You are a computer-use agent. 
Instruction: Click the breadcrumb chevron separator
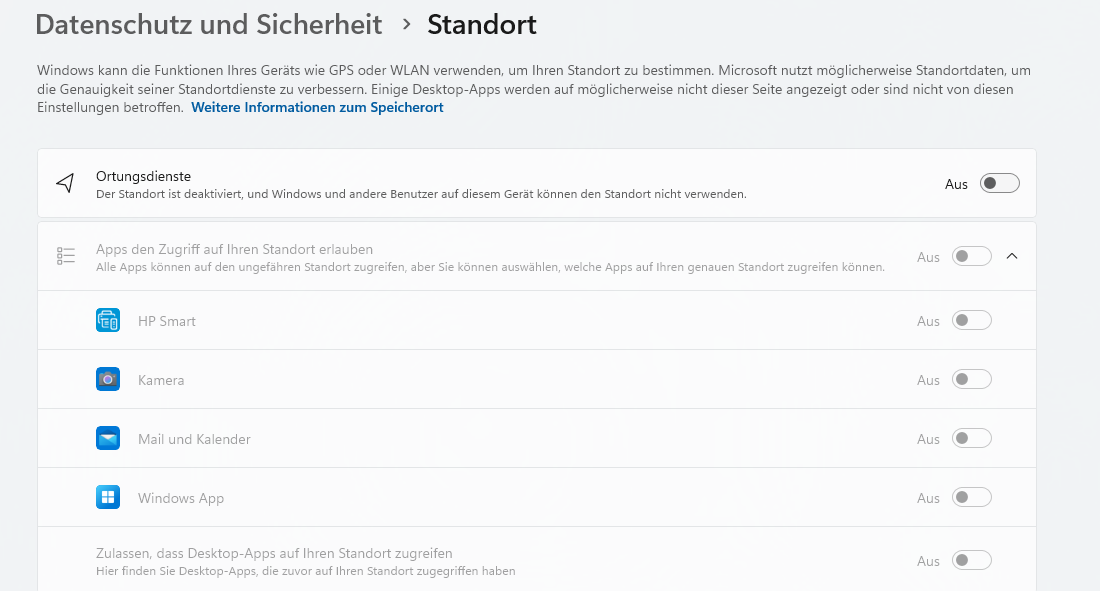(406, 24)
